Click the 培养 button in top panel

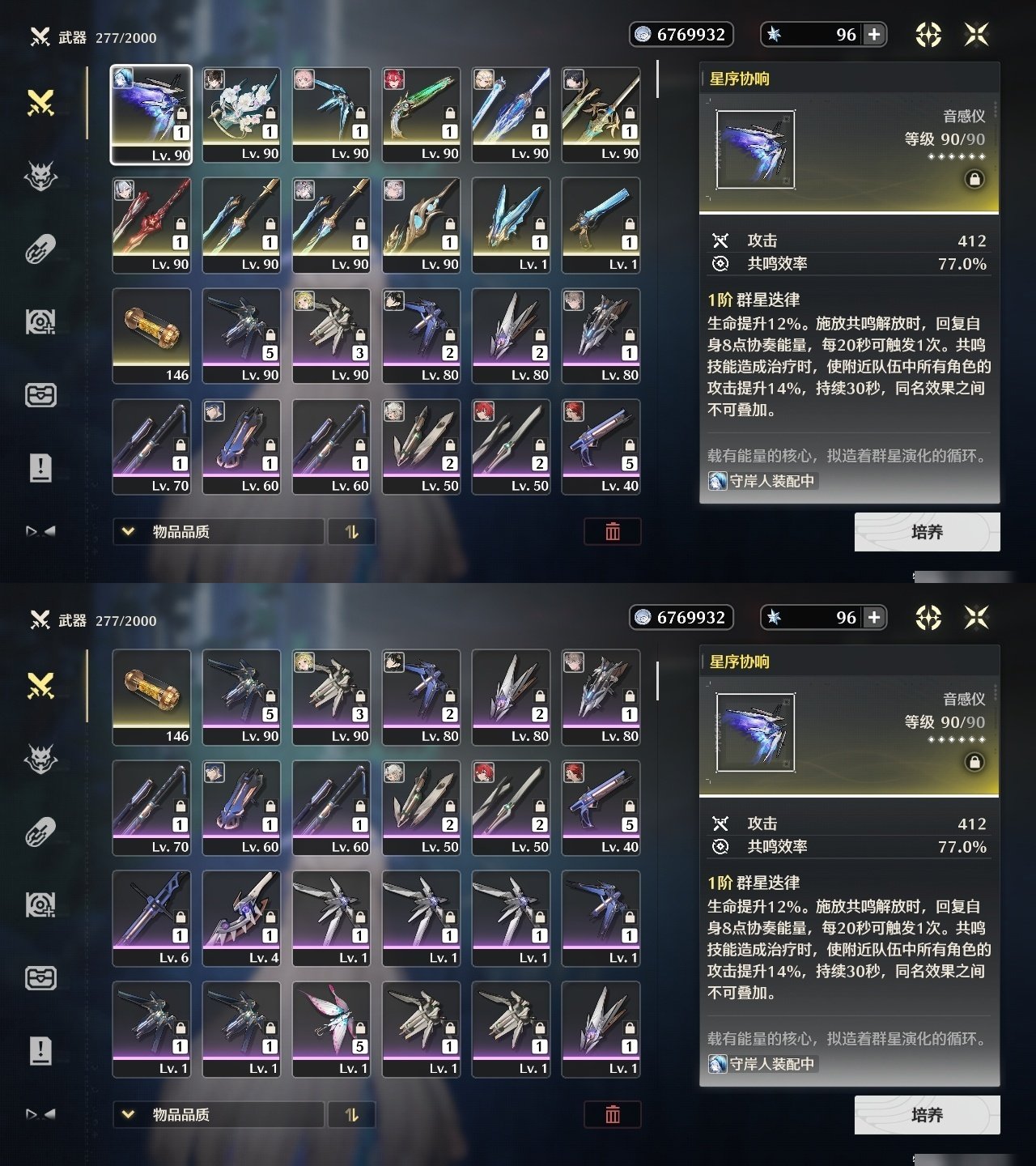click(x=928, y=532)
